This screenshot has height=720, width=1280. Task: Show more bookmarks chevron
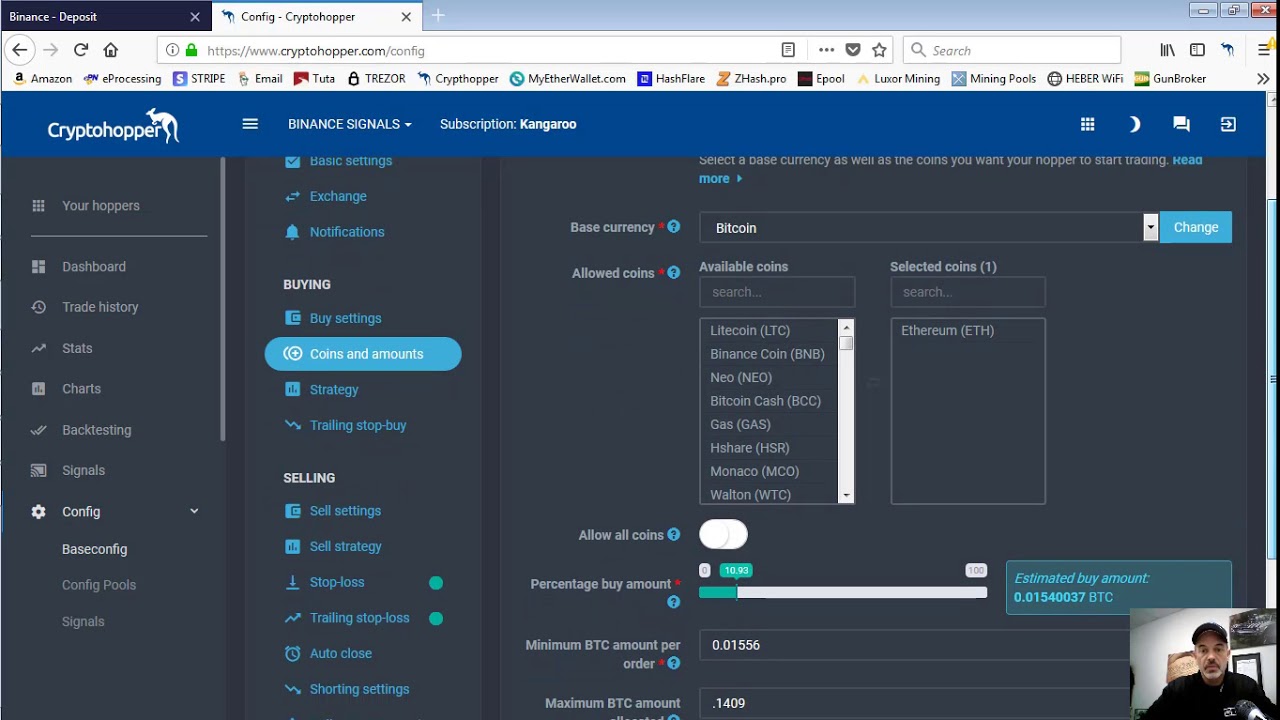[x=1263, y=78]
